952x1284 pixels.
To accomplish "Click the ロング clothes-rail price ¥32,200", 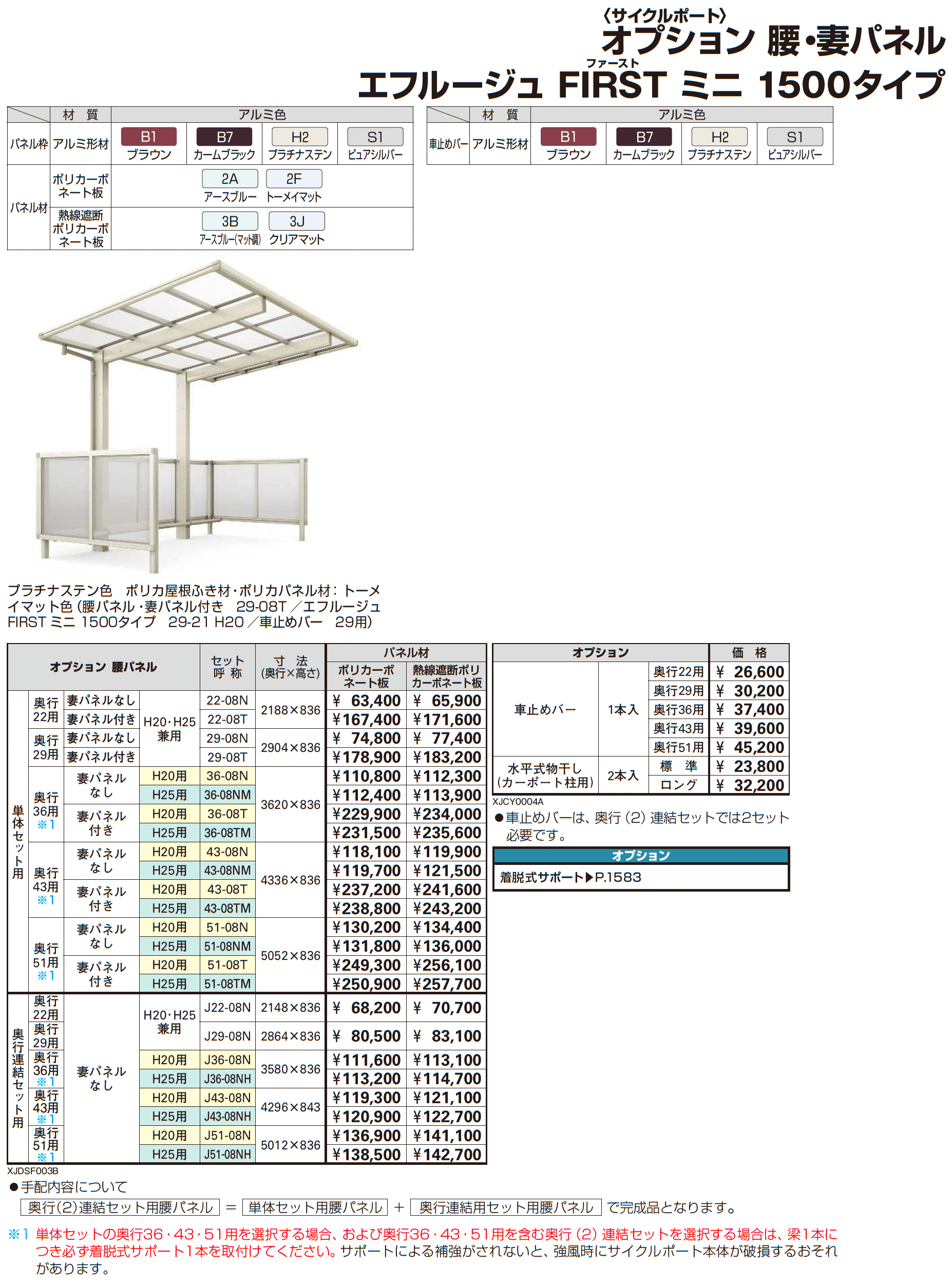I will [x=750, y=785].
